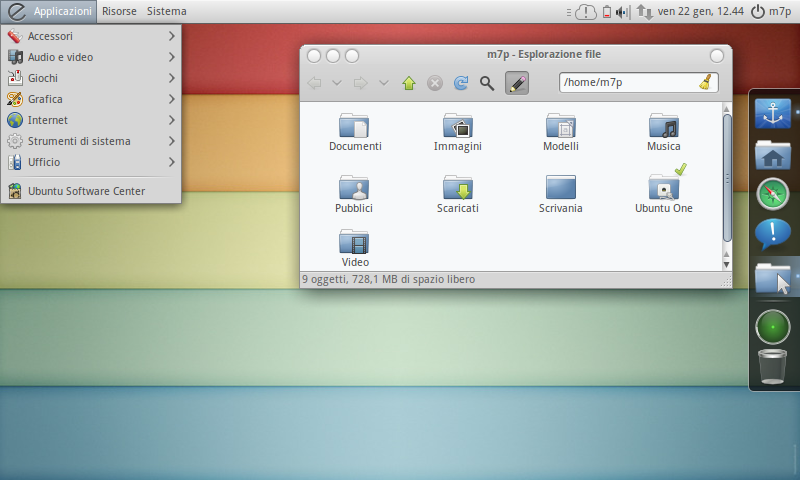Open the forward history dropdown arrow
Screen dimensions: 800x480
click(384, 83)
